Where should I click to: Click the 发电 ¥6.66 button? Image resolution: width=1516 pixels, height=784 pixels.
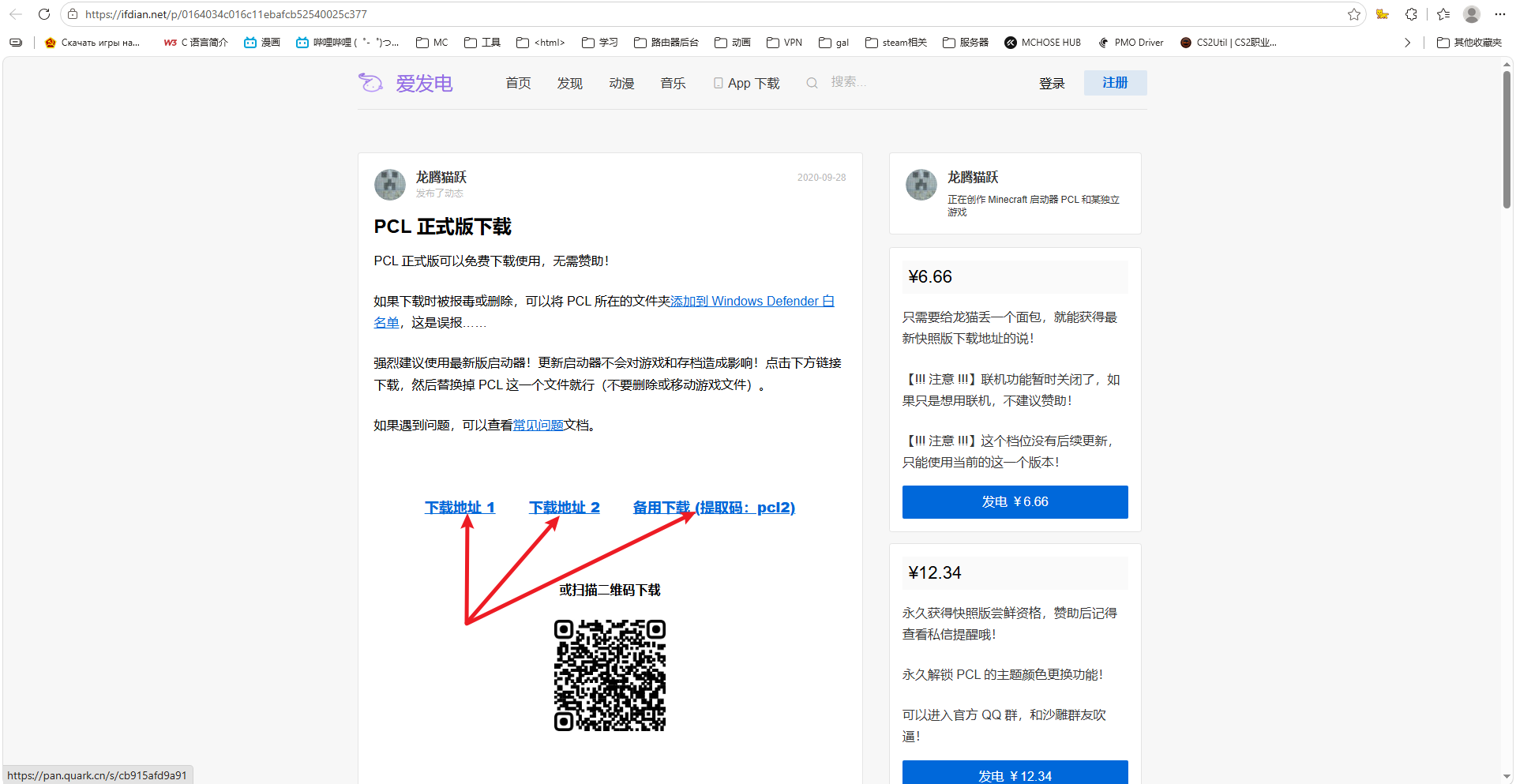click(x=1015, y=502)
